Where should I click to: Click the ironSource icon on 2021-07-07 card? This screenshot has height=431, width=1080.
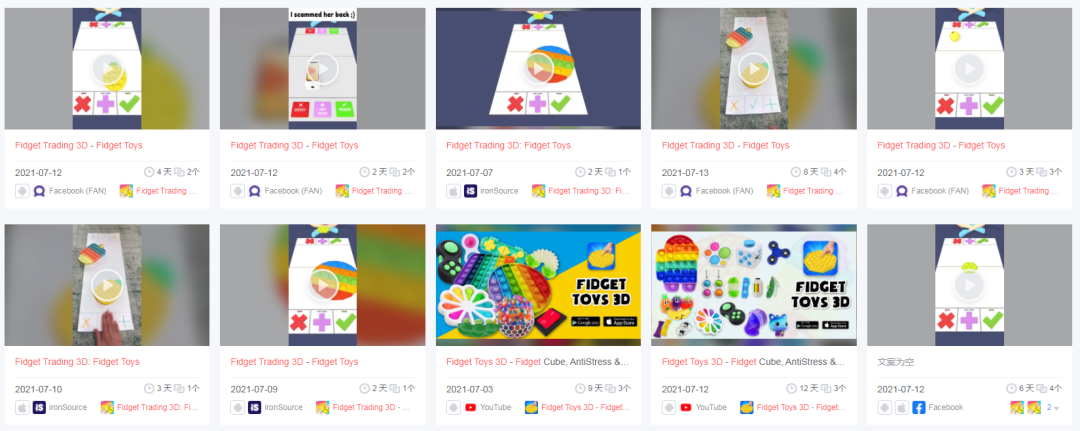(471, 191)
